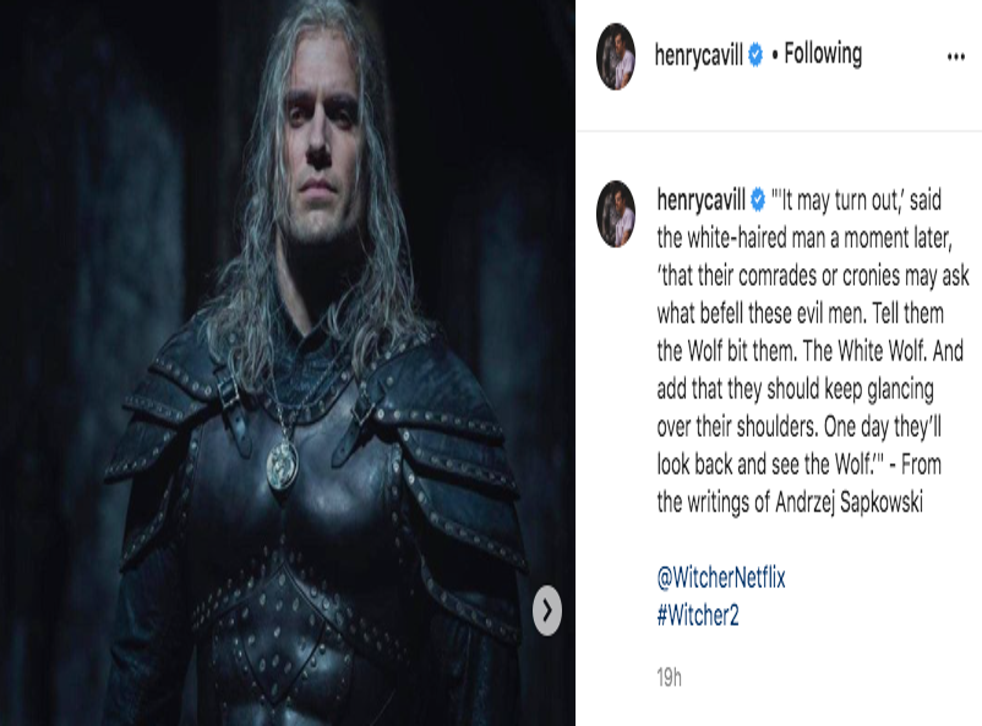Click the header profile avatar
Viewport: 982px width, 726px height.
pos(616,56)
